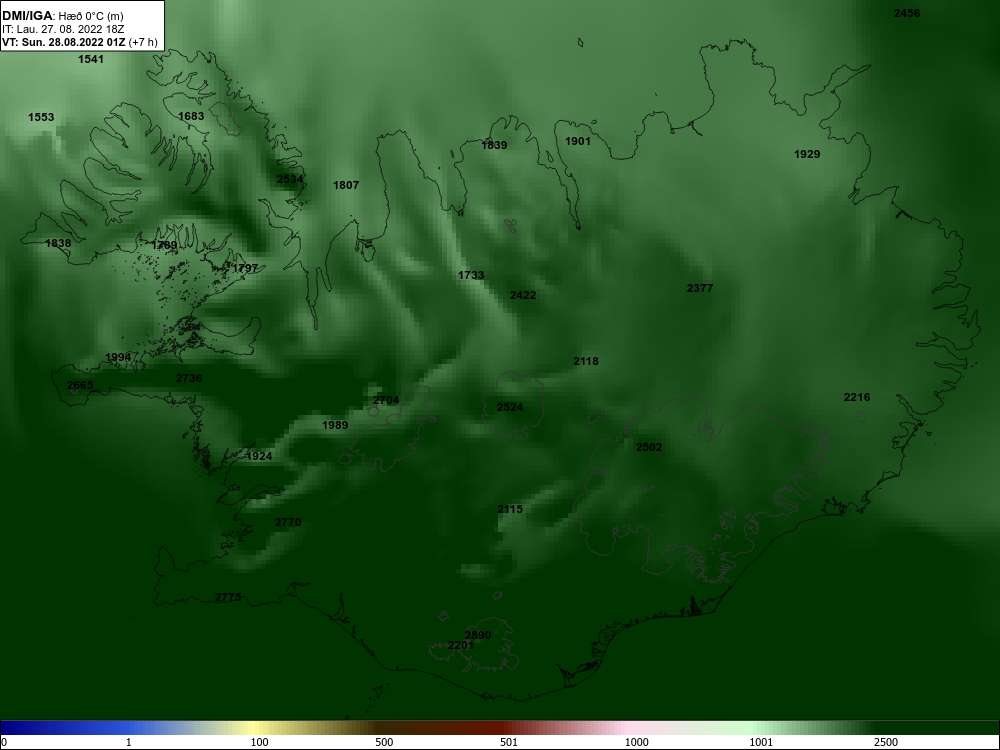Click the map value 2524
The width and height of the screenshot is (1000, 750).
510,408
